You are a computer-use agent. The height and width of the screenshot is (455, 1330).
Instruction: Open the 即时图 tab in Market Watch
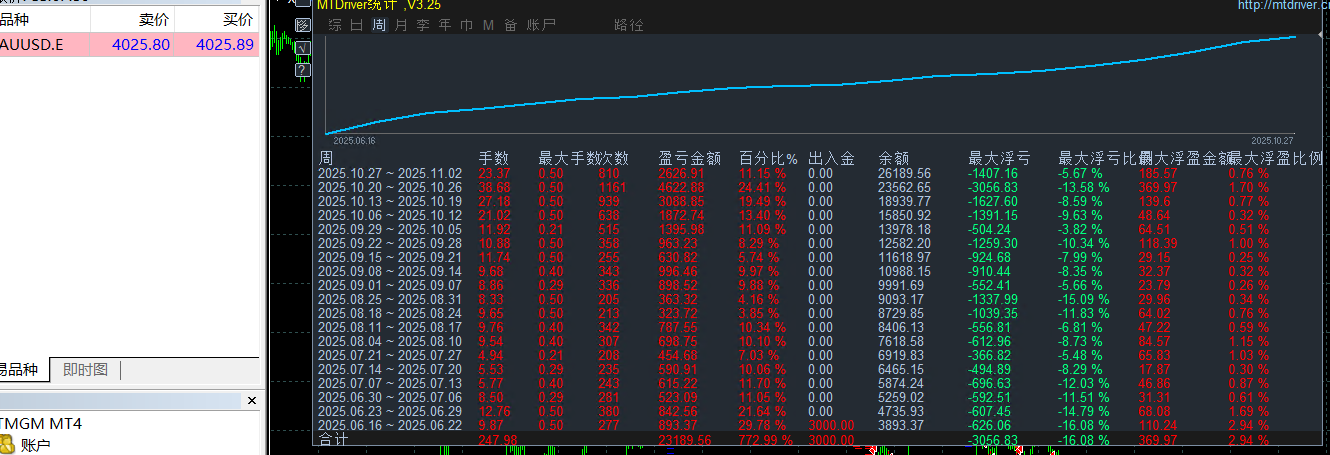(85, 370)
